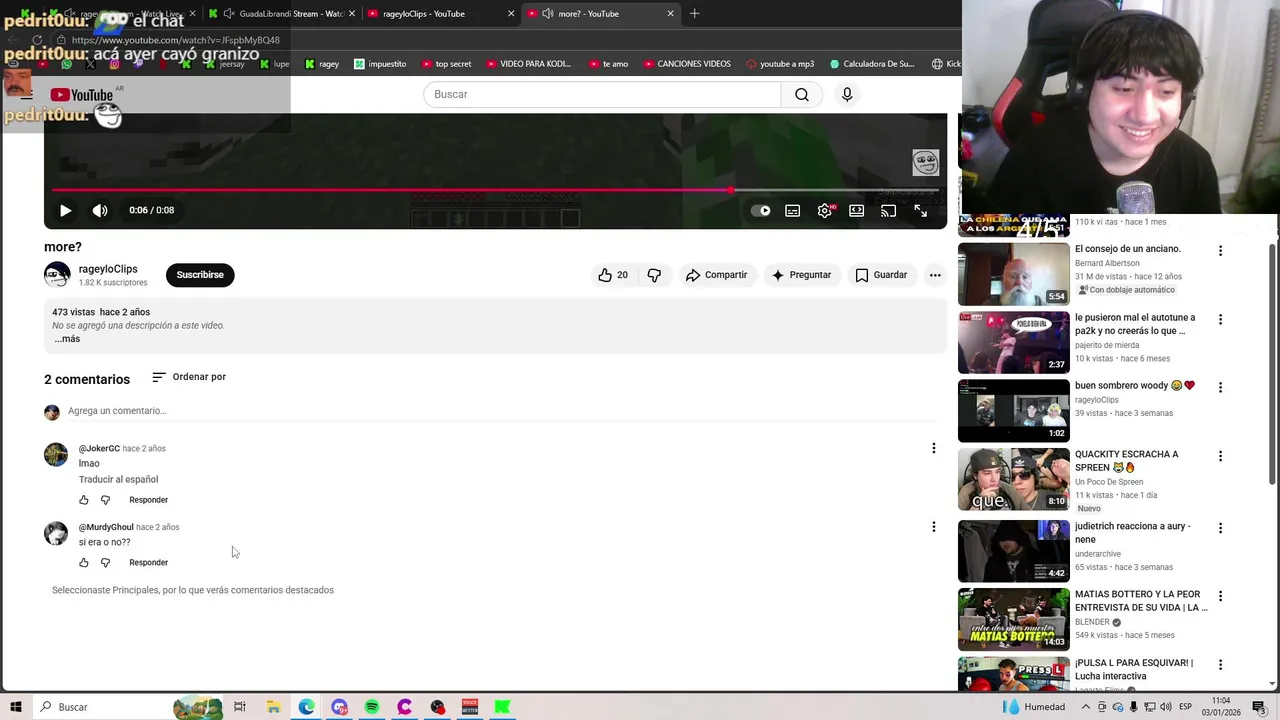
Task: Open options for buen sombrero woody video
Action: pyautogui.click(x=1220, y=388)
